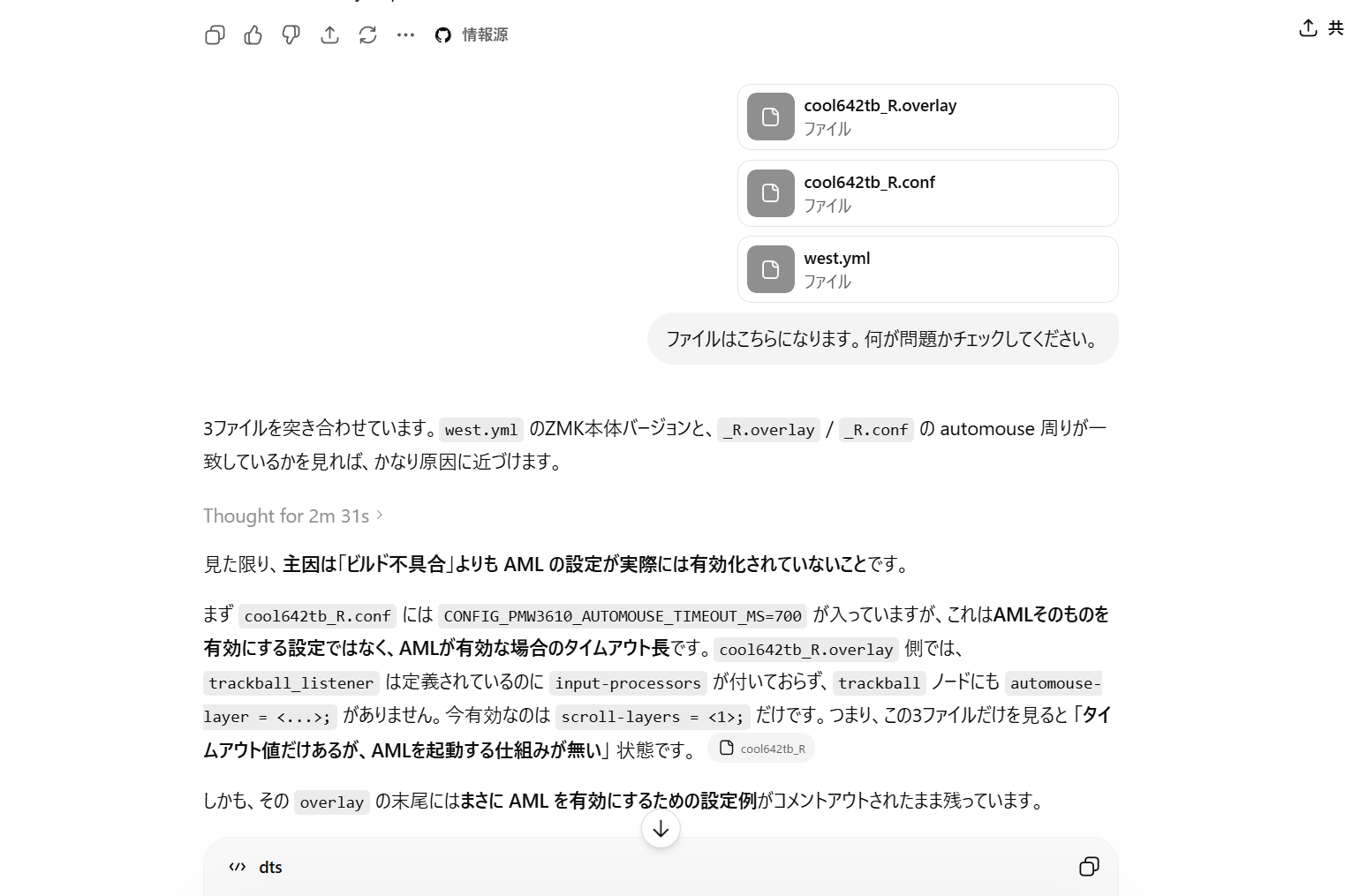The width and height of the screenshot is (1345, 896).
Task: Open the west.yml file attachment
Action: click(926, 269)
